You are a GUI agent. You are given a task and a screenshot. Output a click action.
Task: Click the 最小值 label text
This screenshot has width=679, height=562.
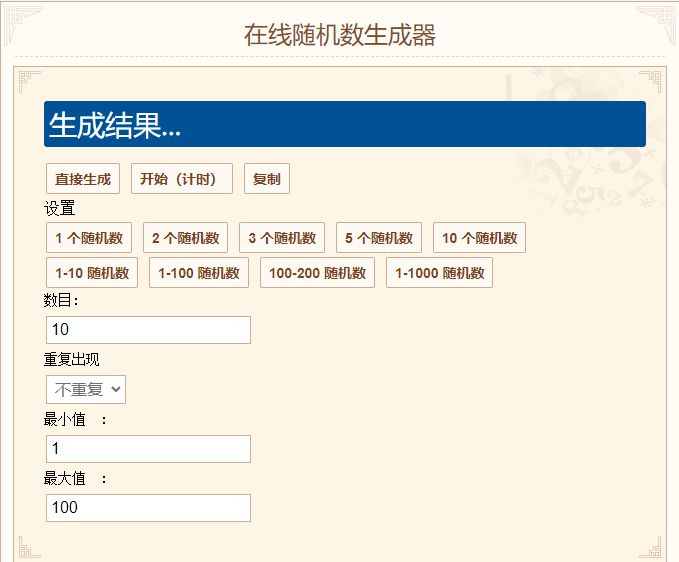(65, 419)
